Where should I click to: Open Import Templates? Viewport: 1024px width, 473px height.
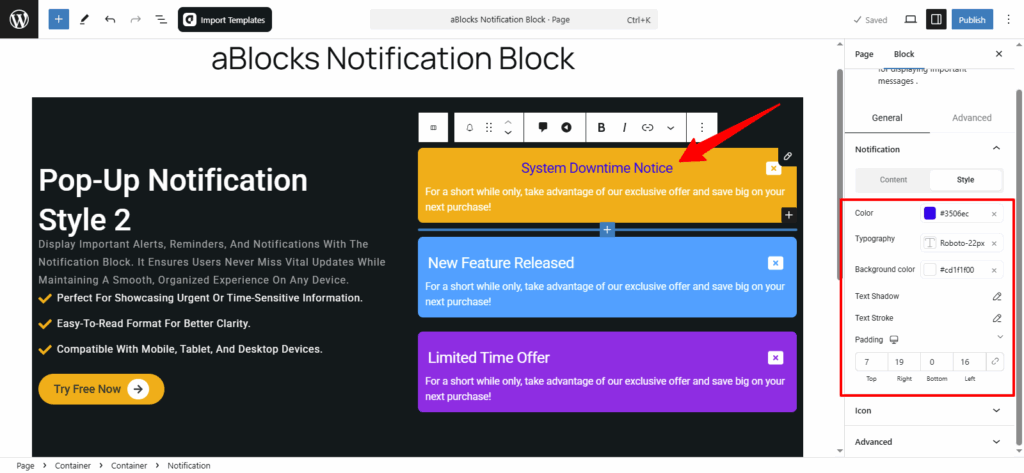225,20
